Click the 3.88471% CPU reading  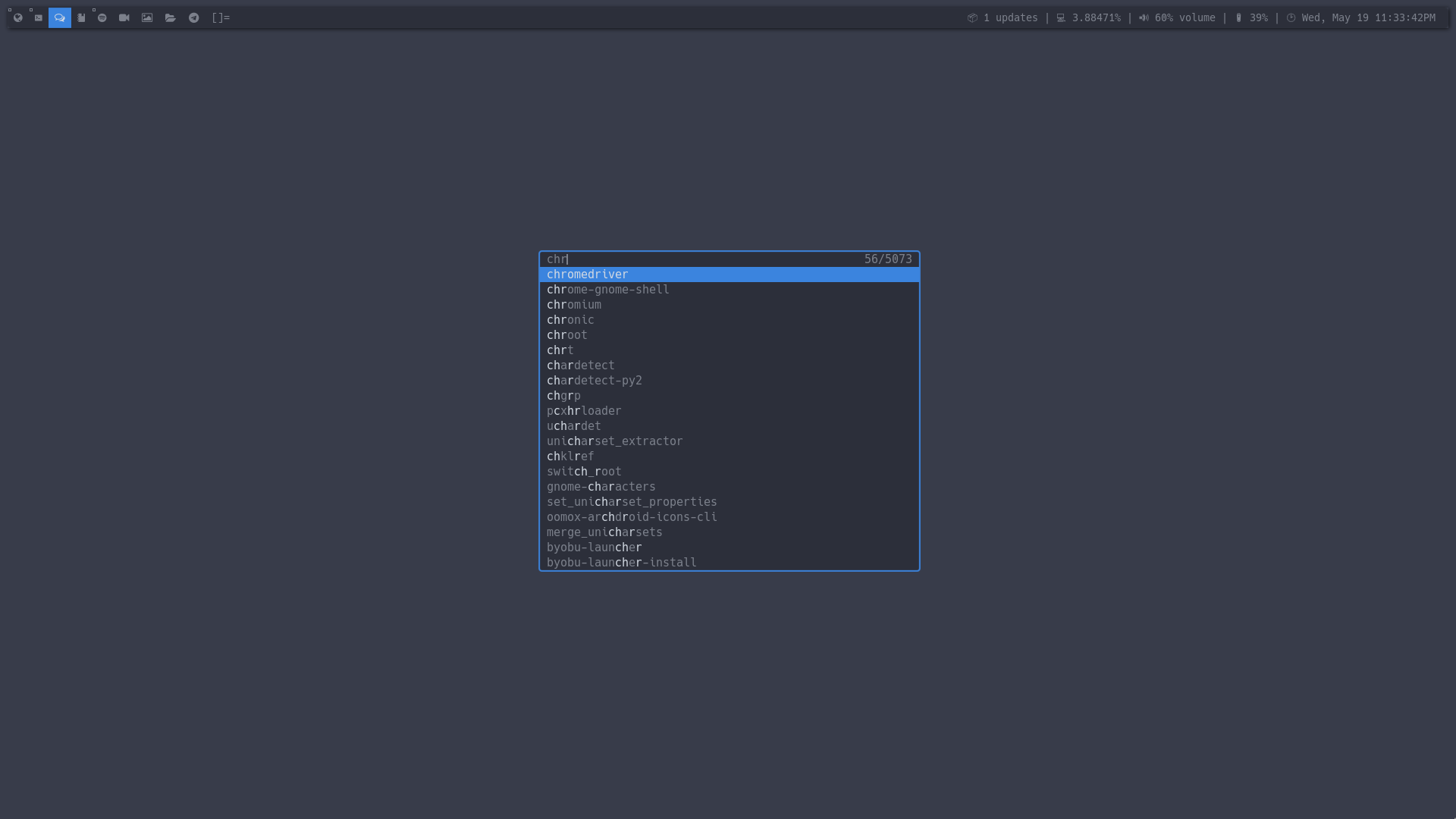pyautogui.click(x=1096, y=17)
